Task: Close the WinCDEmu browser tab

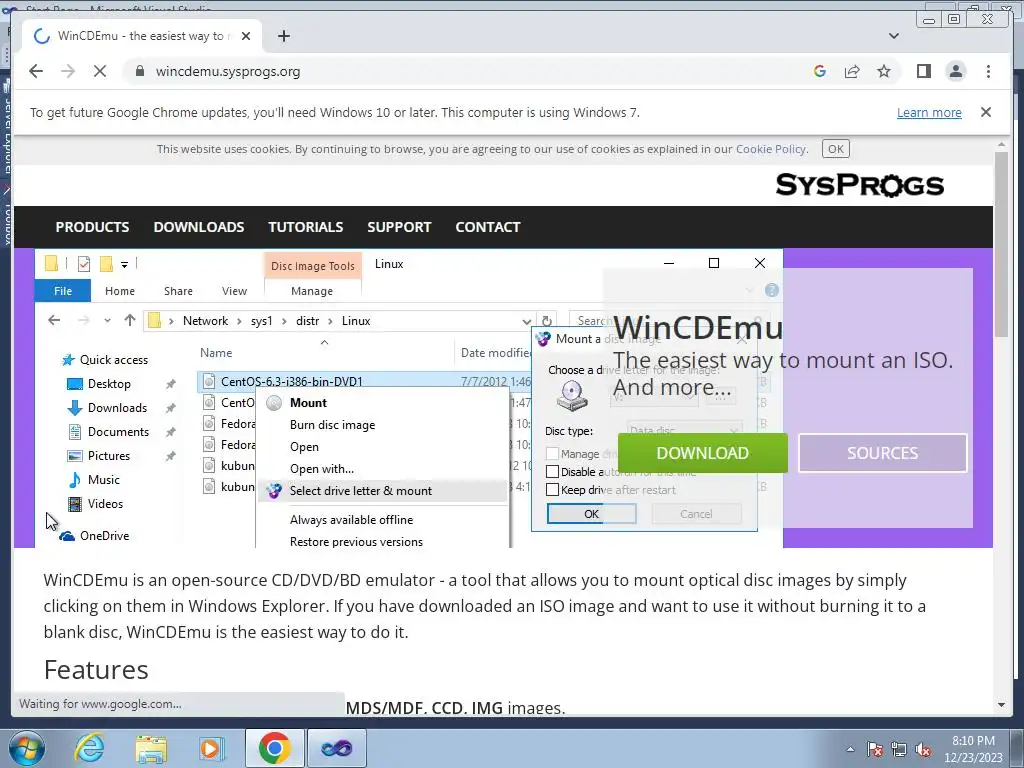Action: 246,36
